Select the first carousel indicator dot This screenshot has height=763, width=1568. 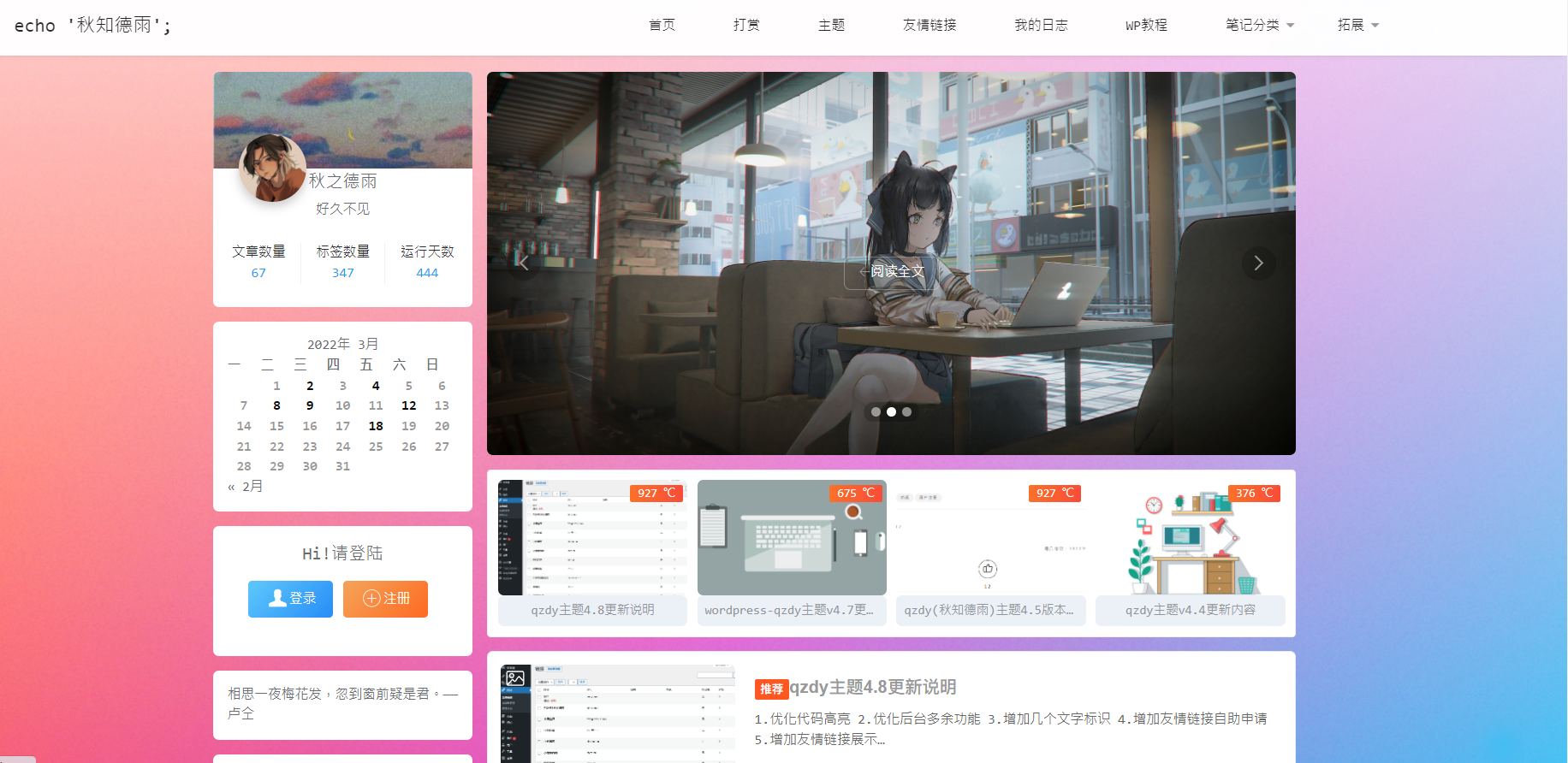pos(876,411)
